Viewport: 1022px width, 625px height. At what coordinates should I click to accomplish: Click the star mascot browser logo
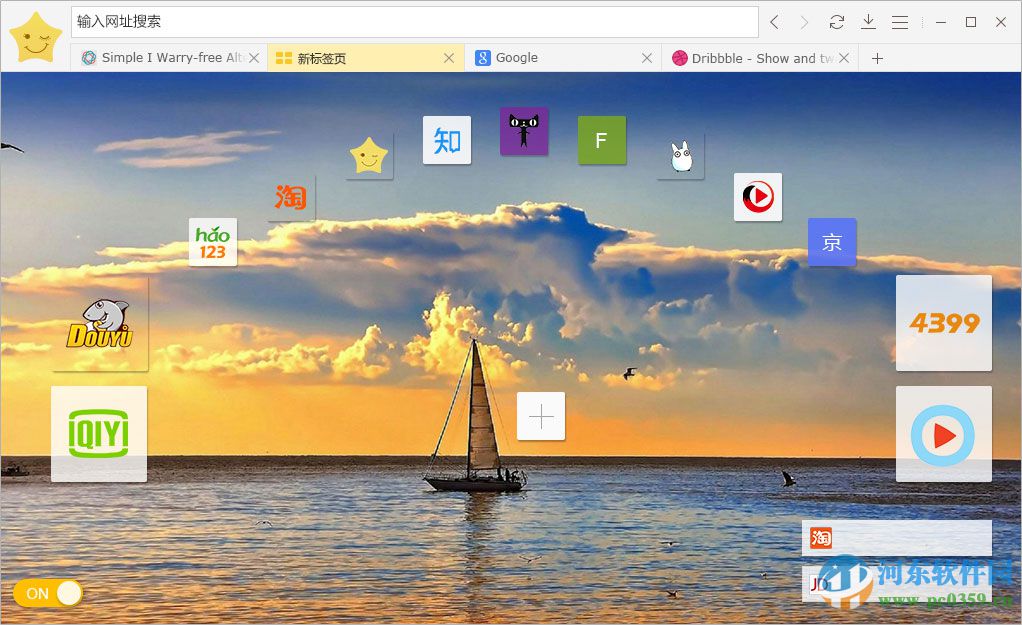[35, 37]
